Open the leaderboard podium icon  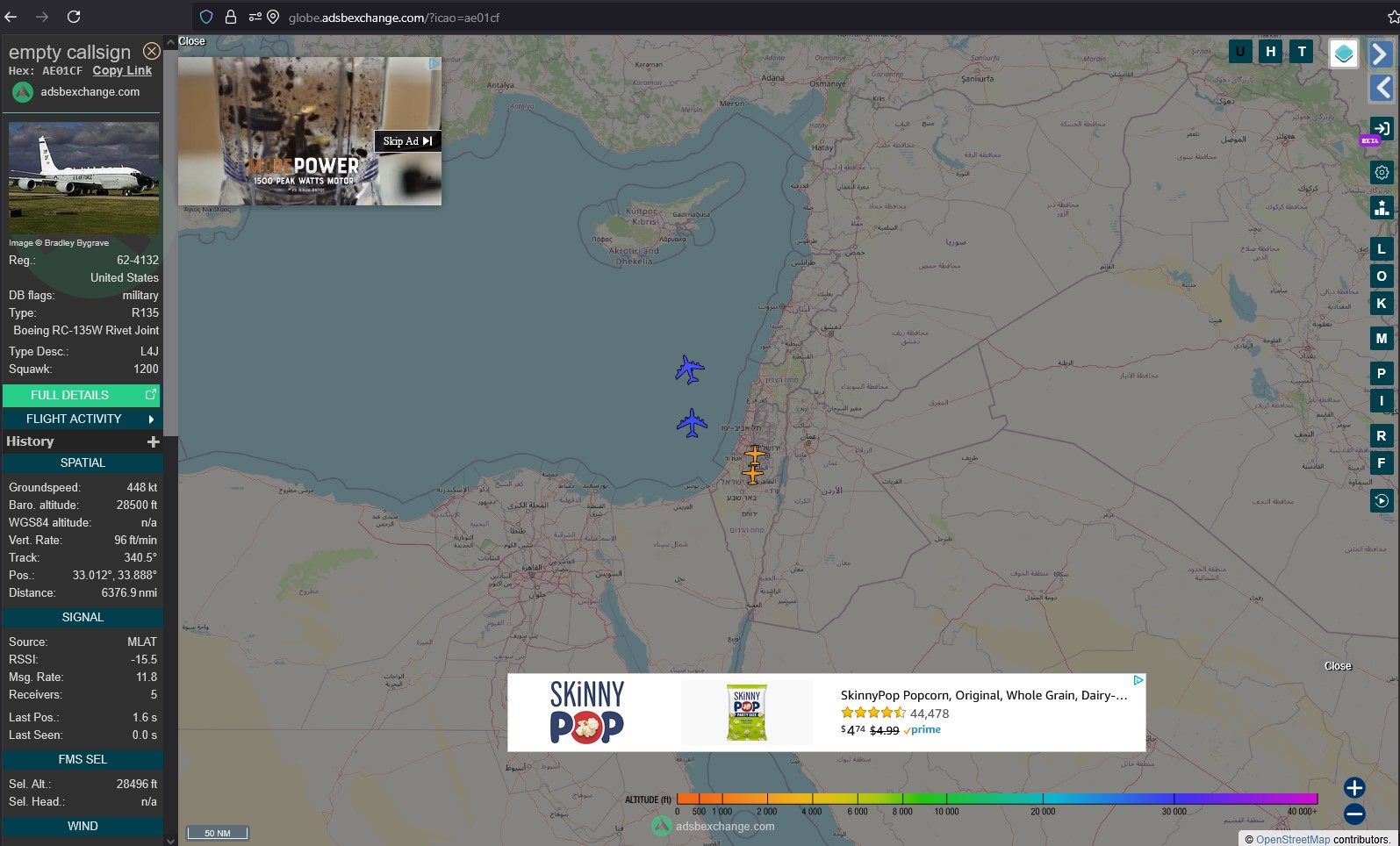click(1382, 207)
